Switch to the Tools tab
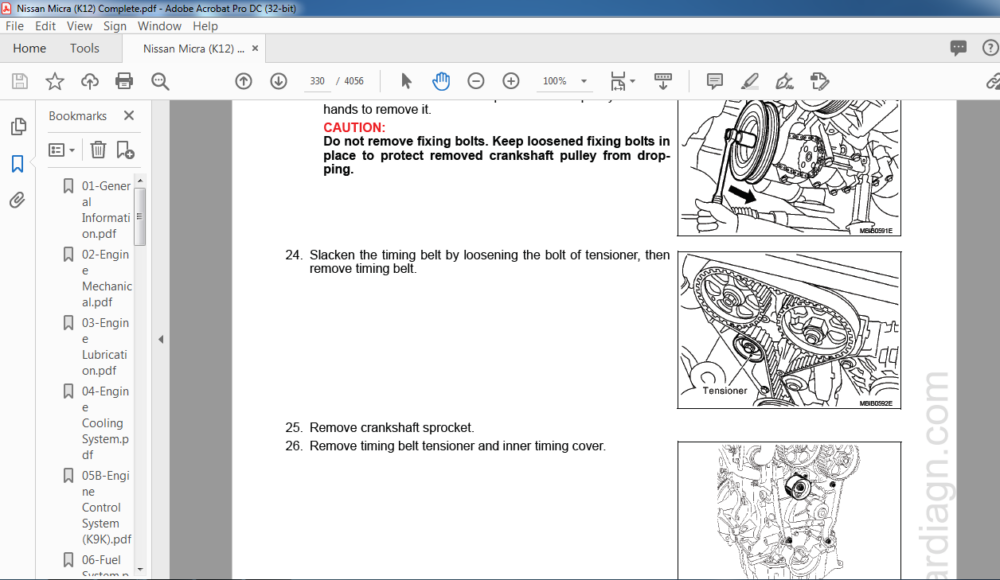 (85, 48)
